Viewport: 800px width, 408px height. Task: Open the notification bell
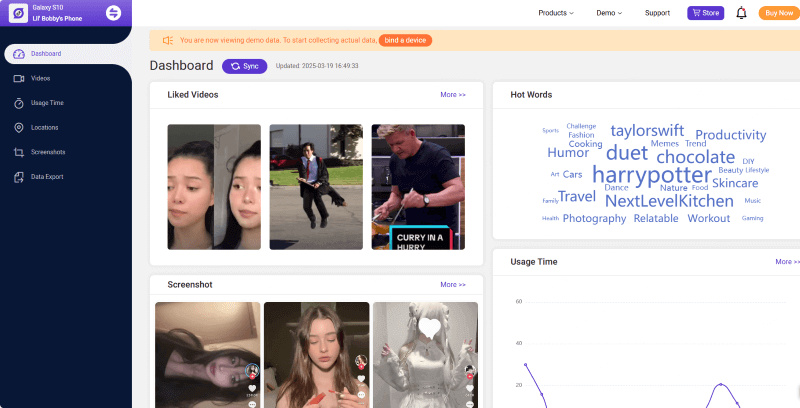tap(741, 13)
